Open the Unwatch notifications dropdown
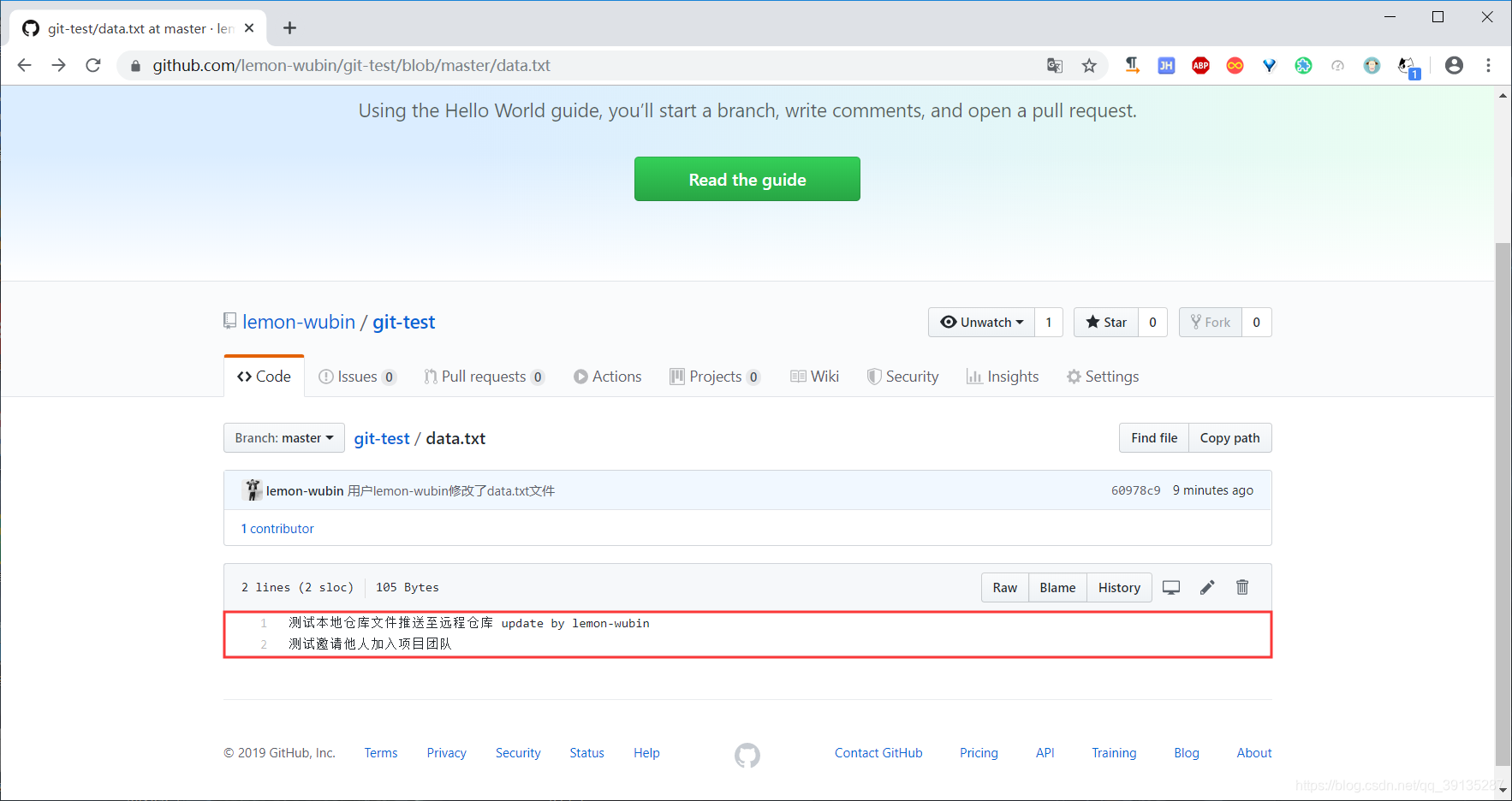This screenshot has height=801, width=1512. tap(981, 322)
